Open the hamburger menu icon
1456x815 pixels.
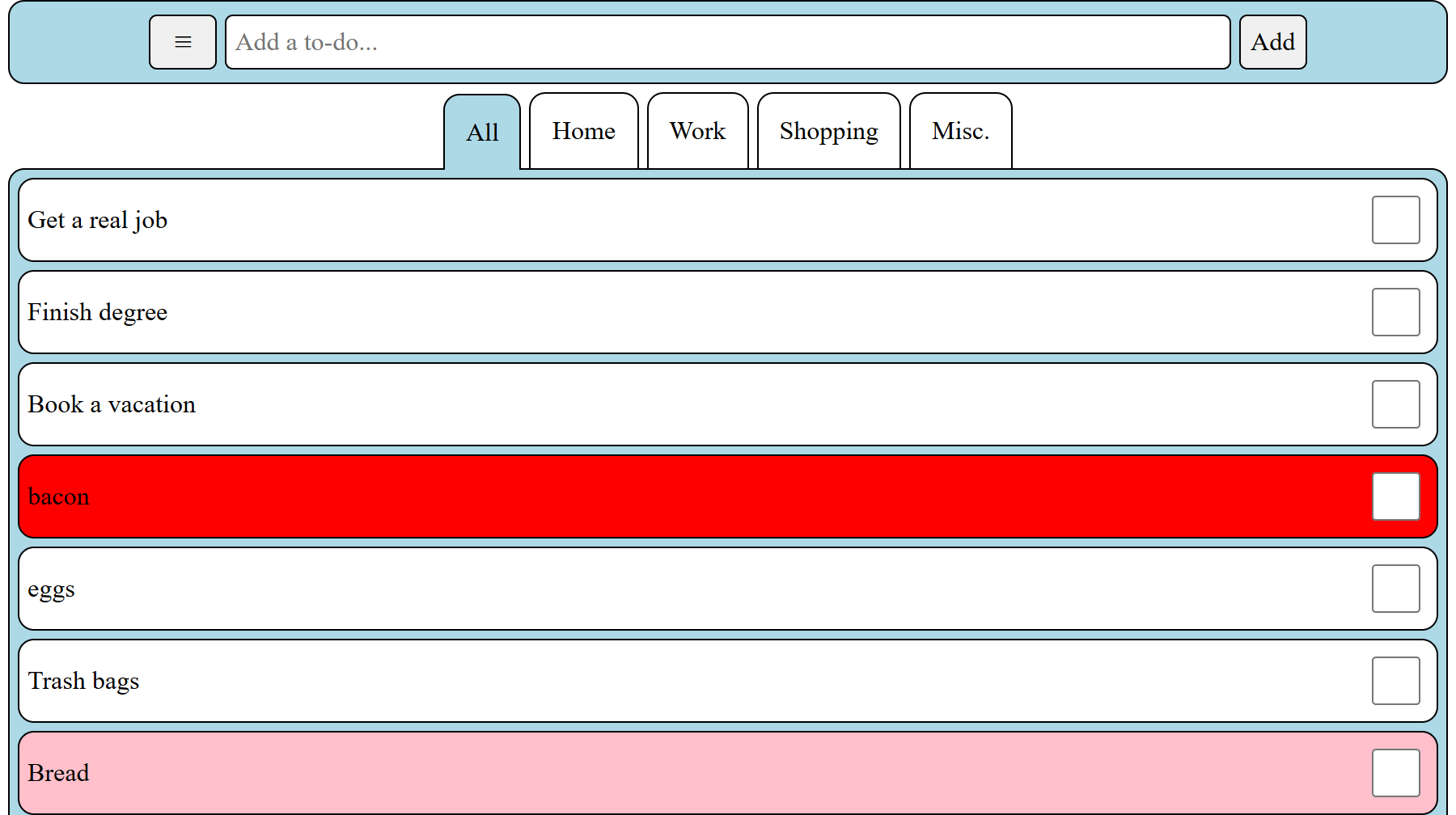click(x=183, y=42)
